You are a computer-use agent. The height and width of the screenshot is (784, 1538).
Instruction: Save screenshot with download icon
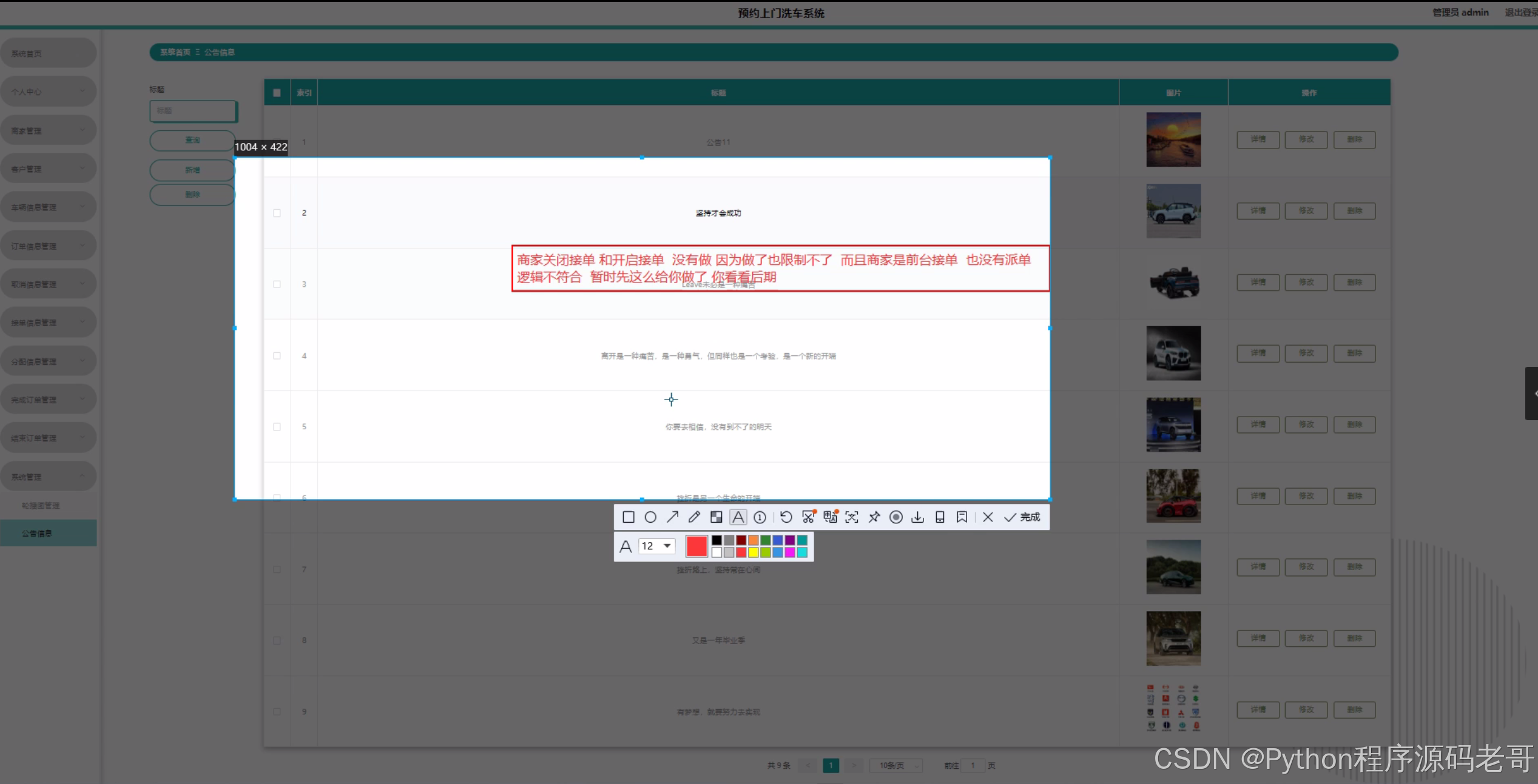(x=918, y=517)
